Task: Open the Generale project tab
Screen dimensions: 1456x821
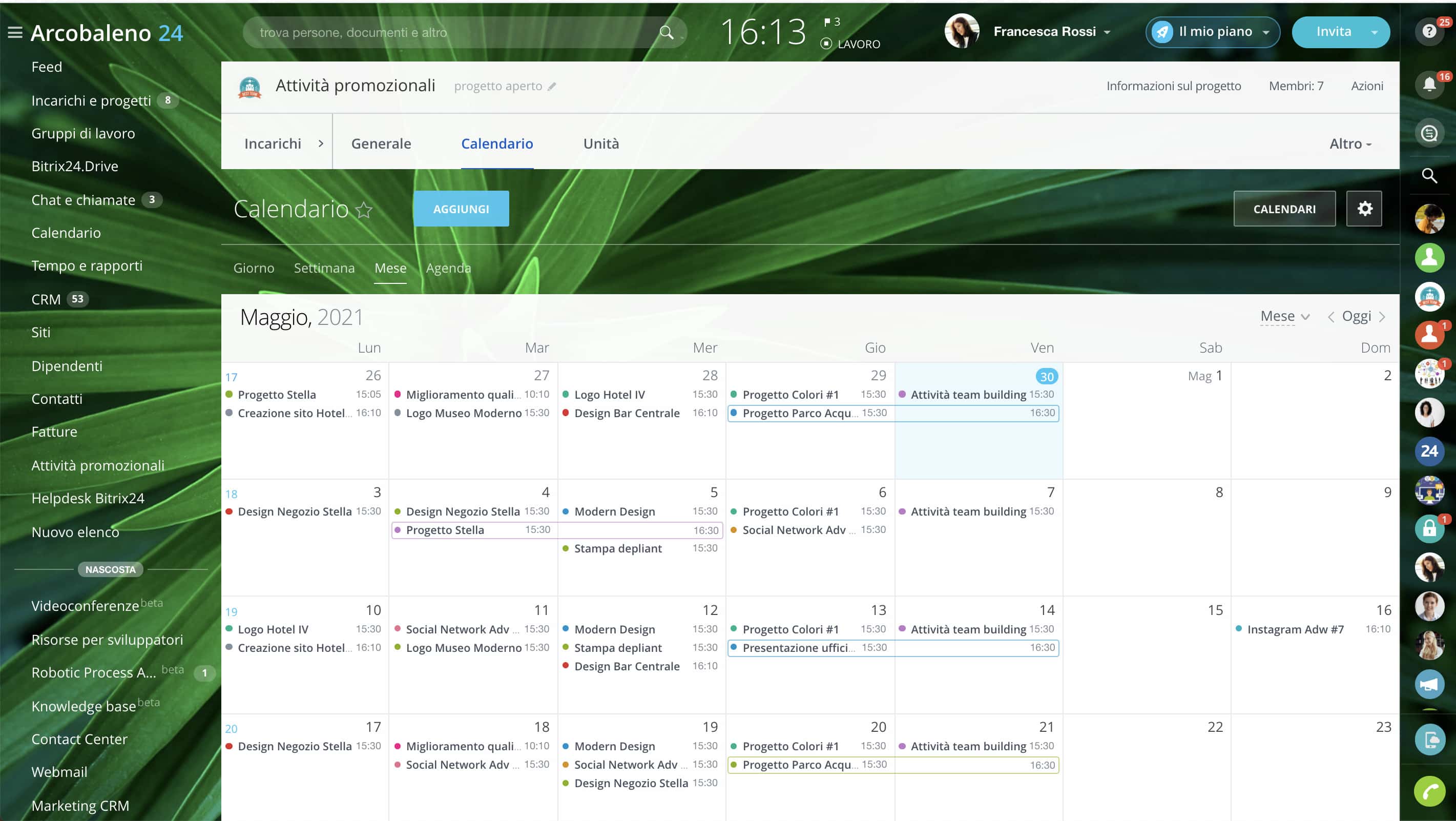Action: pos(381,143)
